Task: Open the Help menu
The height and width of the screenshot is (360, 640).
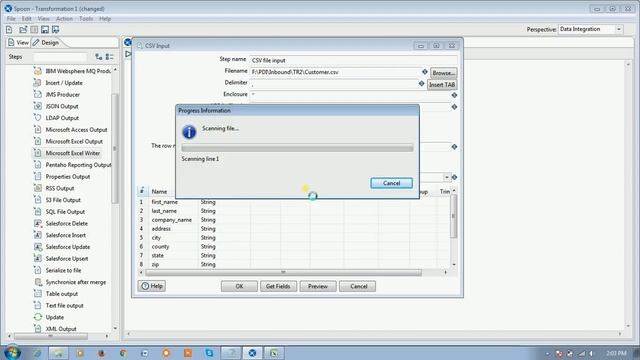Action: pos(105,19)
